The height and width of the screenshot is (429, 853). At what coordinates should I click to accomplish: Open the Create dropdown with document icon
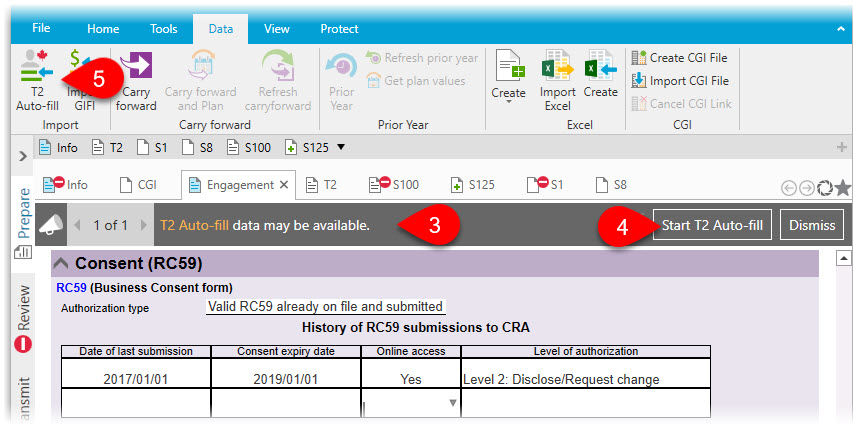click(509, 76)
